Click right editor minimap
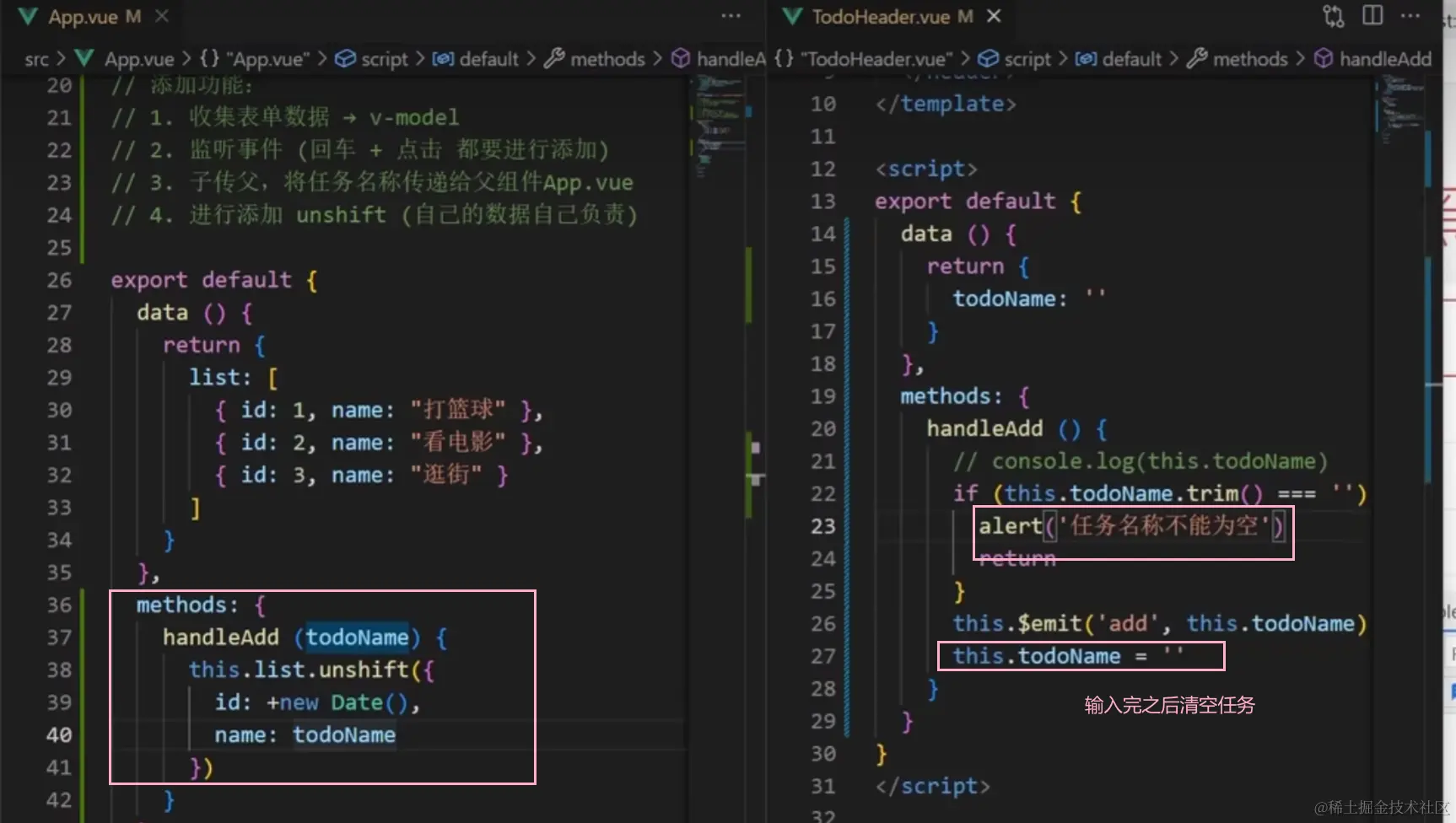1456x823 pixels. point(1400,110)
